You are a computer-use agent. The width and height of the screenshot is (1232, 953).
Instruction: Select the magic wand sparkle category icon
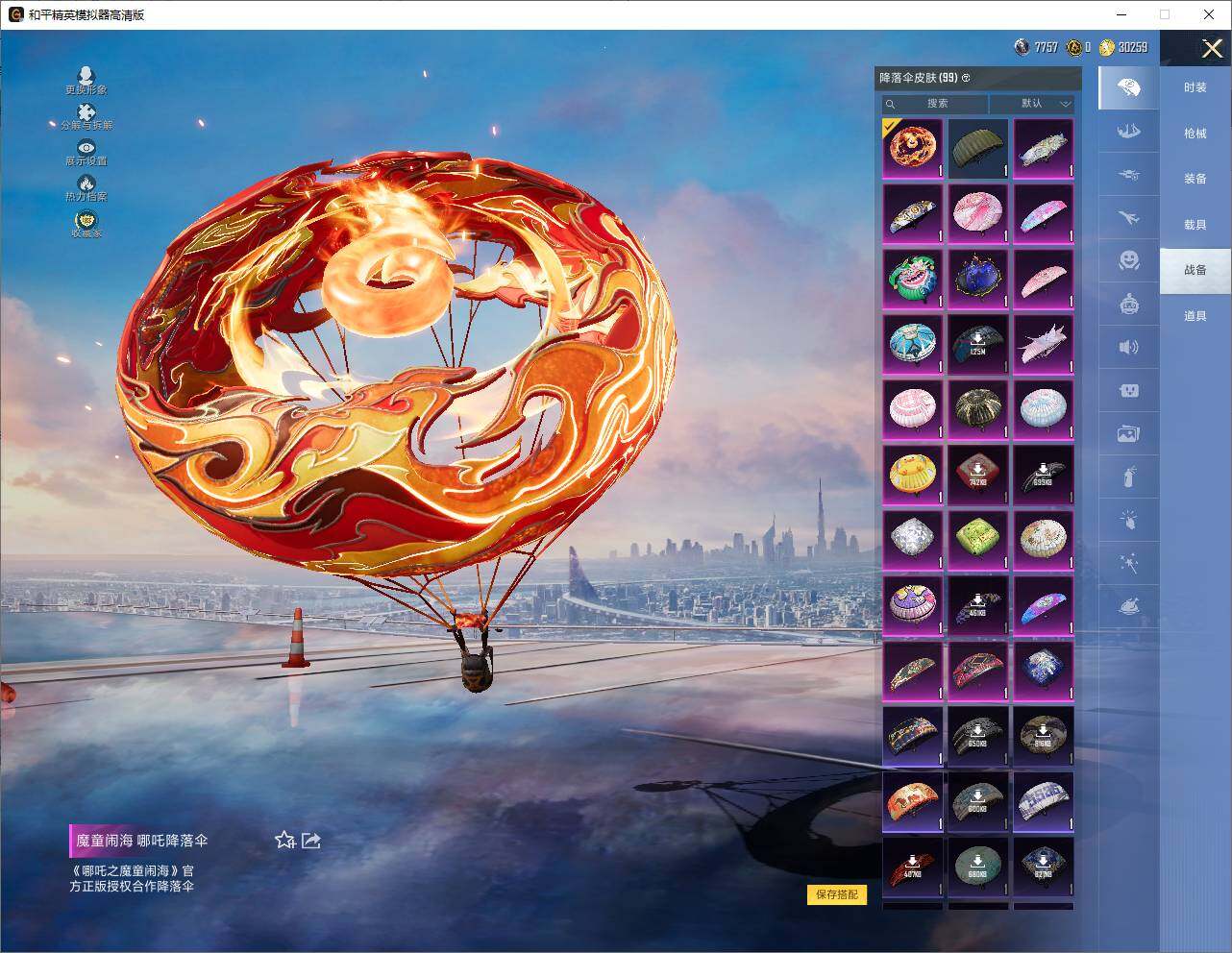coord(1129,563)
